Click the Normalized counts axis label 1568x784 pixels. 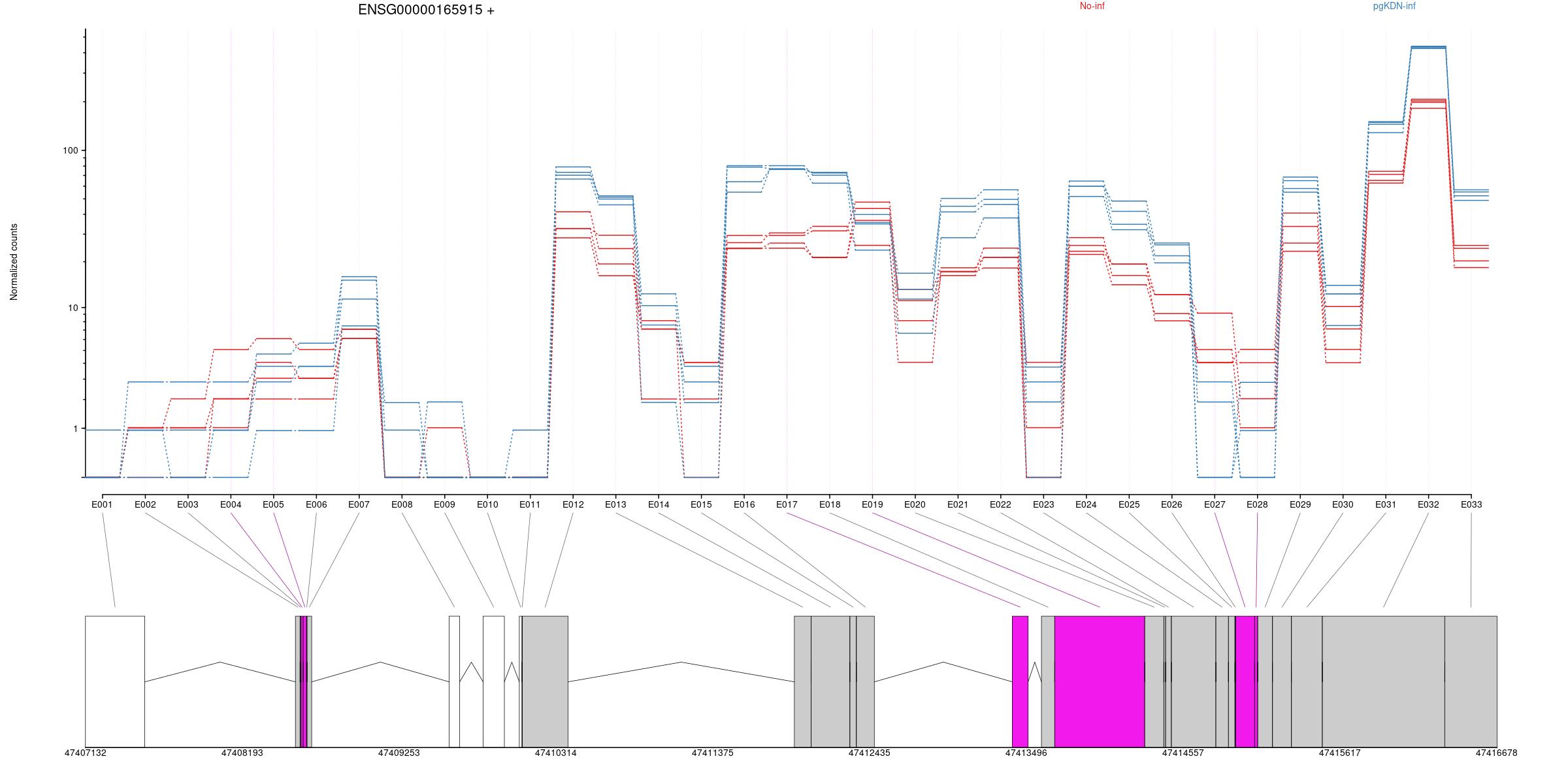click(14, 262)
